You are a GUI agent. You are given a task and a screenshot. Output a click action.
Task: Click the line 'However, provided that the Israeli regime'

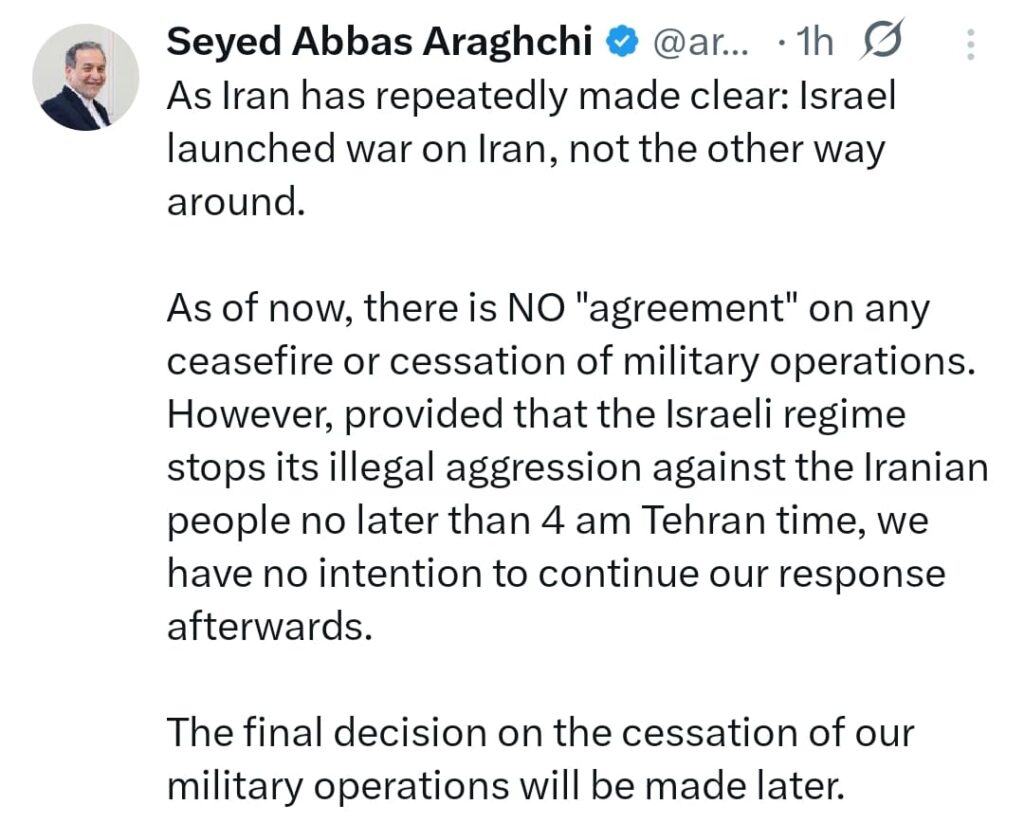click(x=536, y=415)
